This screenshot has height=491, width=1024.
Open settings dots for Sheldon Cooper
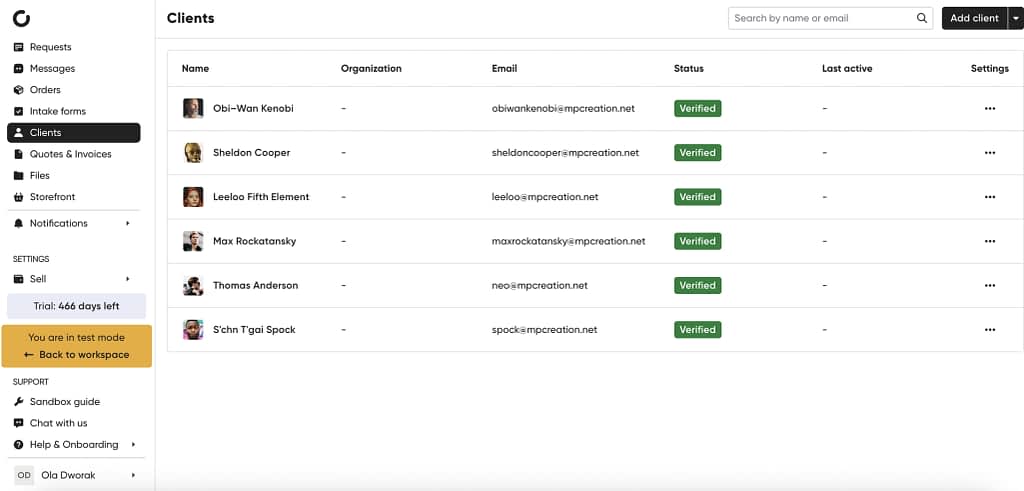click(989, 153)
